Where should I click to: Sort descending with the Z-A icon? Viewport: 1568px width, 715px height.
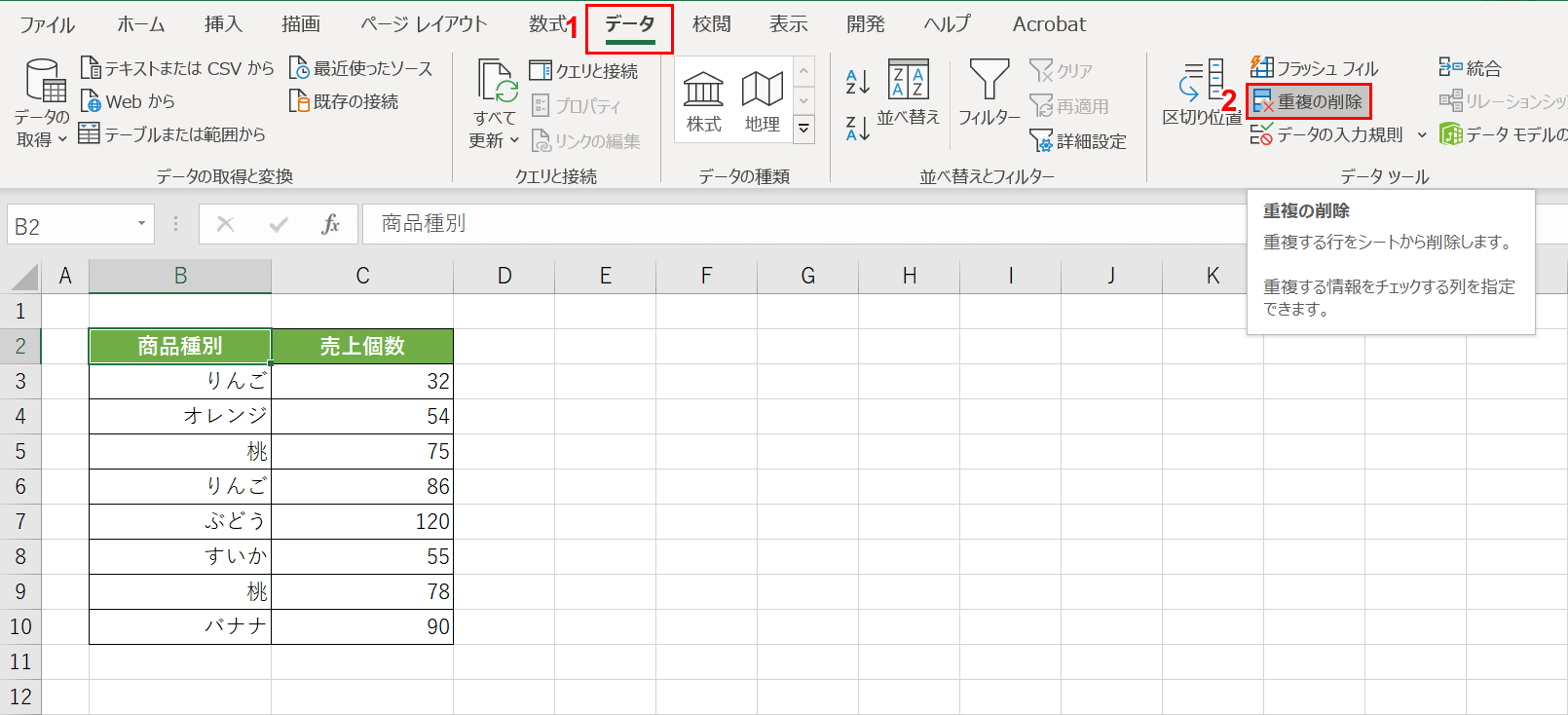pyautogui.click(x=858, y=128)
